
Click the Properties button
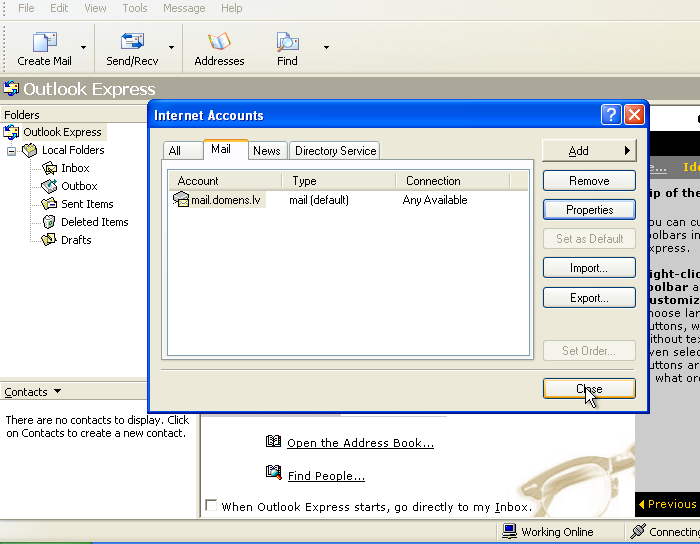(x=589, y=210)
